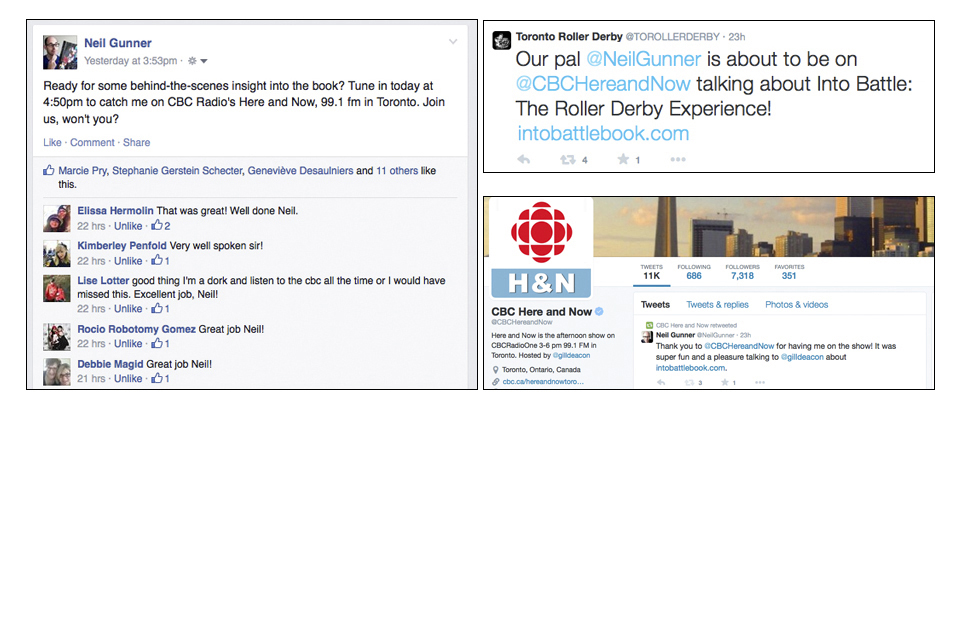Click the like count icon on Rocio Robotomy Gomez's comment
960x640 pixels.
[160, 343]
